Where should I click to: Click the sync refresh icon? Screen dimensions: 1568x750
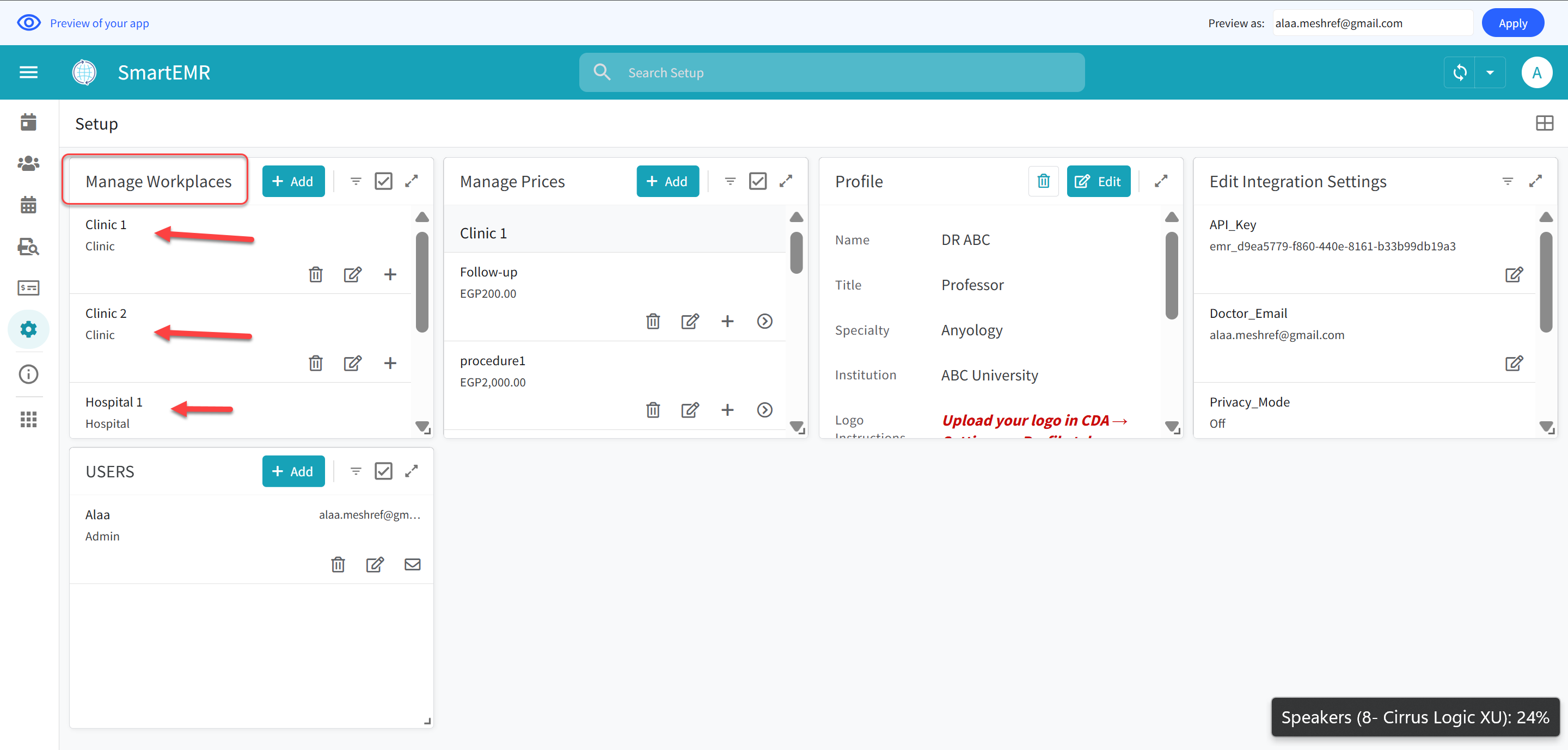[1459, 72]
